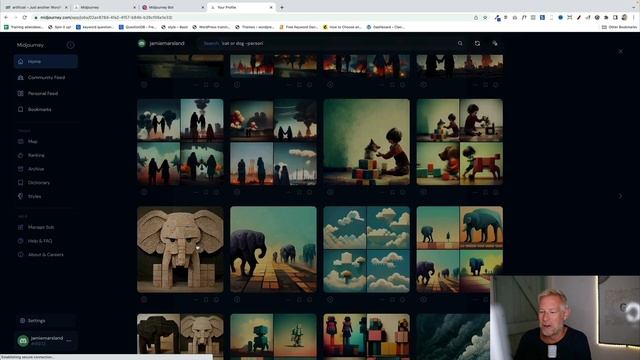Screen dimensions: 640x360
Task: Open the wooden block elephant head image
Action: (180, 249)
